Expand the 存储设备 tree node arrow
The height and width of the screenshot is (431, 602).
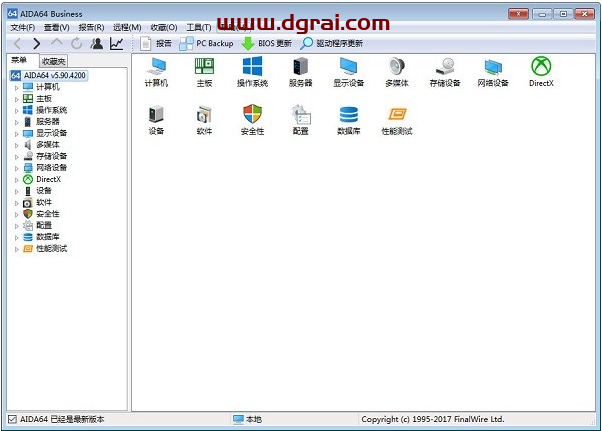coord(17,157)
